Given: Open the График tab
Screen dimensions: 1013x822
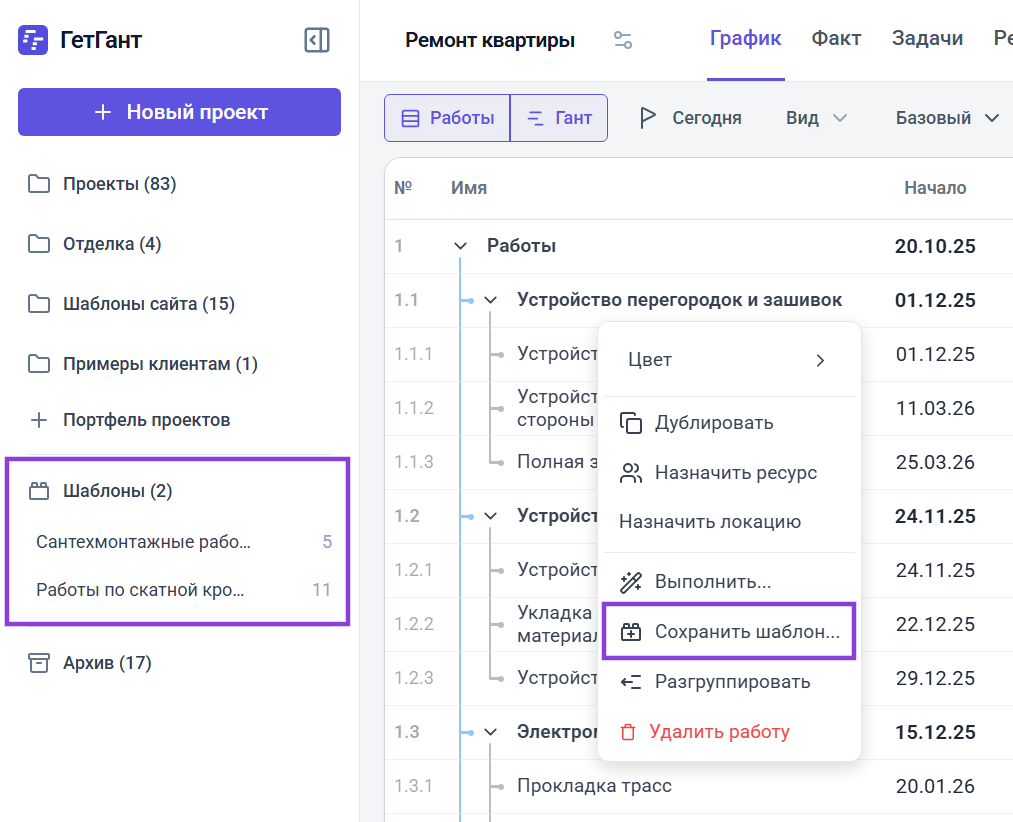Looking at the screenshot, I should pyautogui.click(x=746, y=39).
